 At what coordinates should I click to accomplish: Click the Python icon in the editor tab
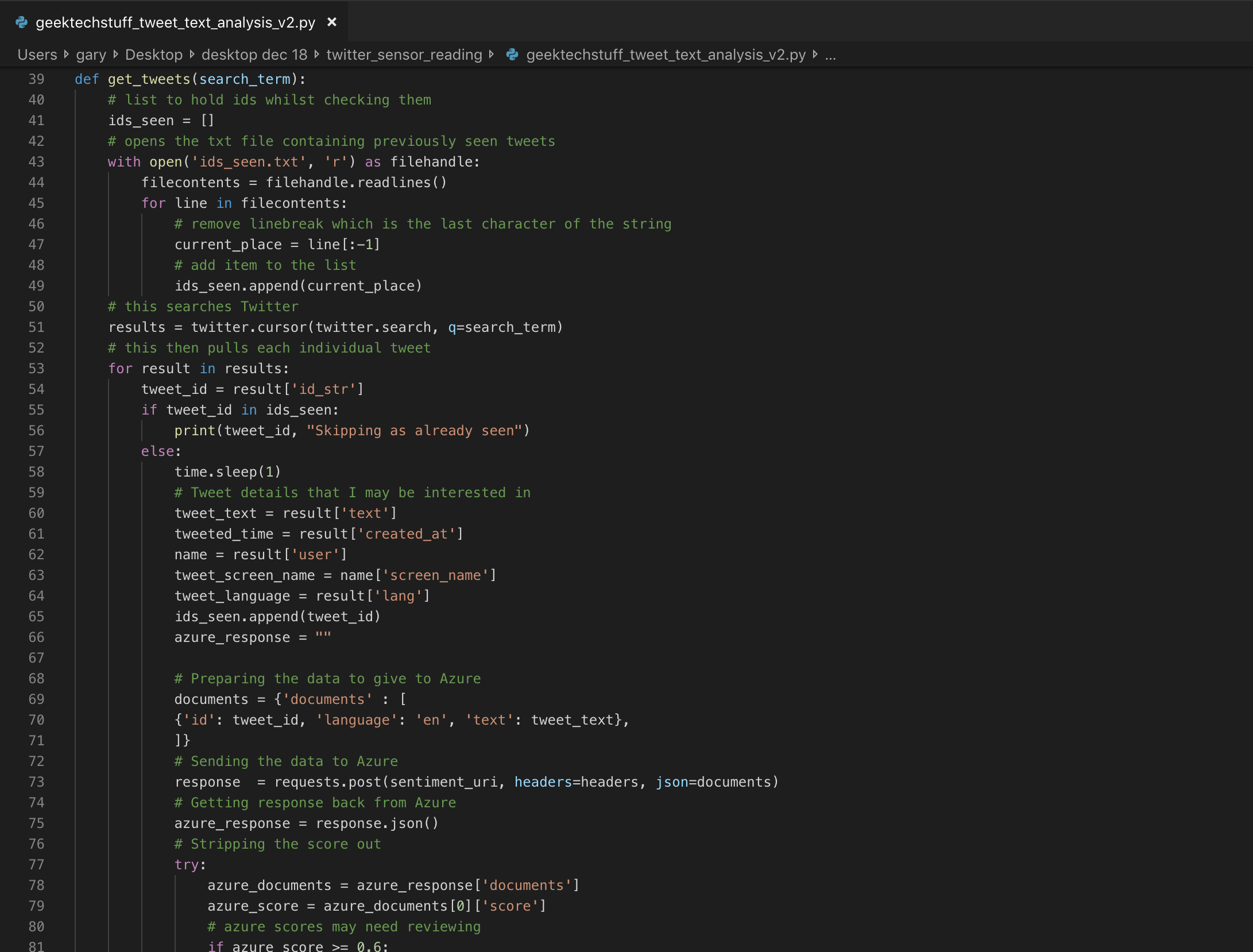(21, 22)
